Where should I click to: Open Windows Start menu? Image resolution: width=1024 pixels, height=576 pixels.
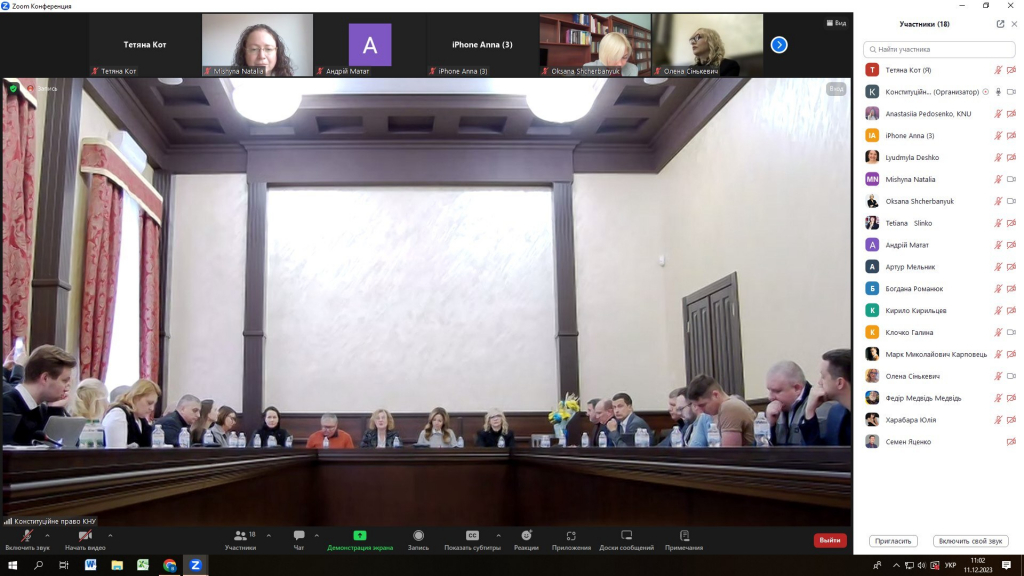(12, 565)
